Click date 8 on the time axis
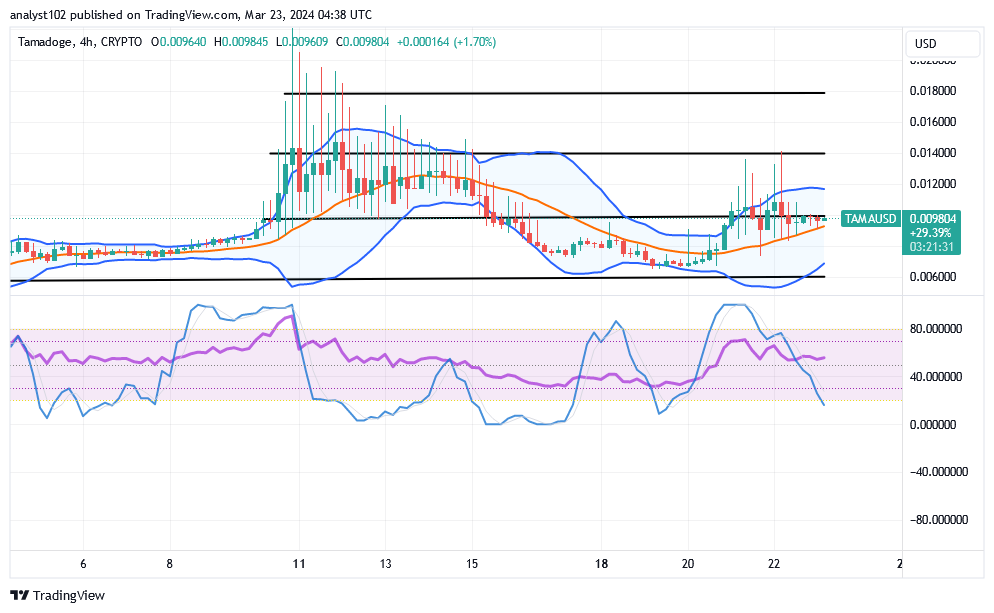Screen dimensions: 994x613 pos(169,564)
